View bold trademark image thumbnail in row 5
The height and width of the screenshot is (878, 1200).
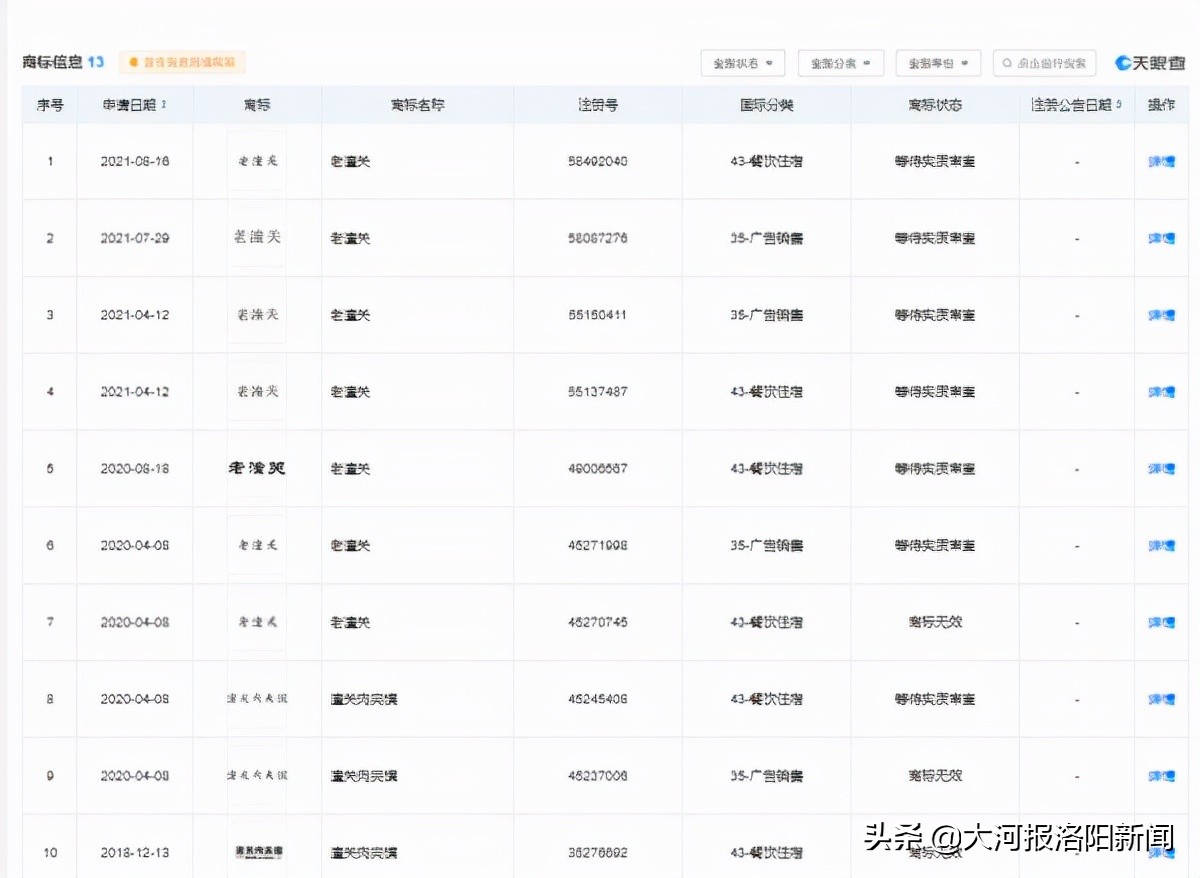[x=257, y=468]
